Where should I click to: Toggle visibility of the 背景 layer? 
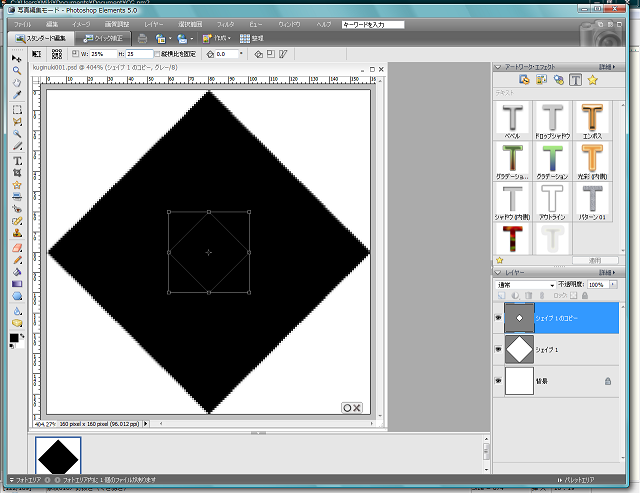[498, 381]
